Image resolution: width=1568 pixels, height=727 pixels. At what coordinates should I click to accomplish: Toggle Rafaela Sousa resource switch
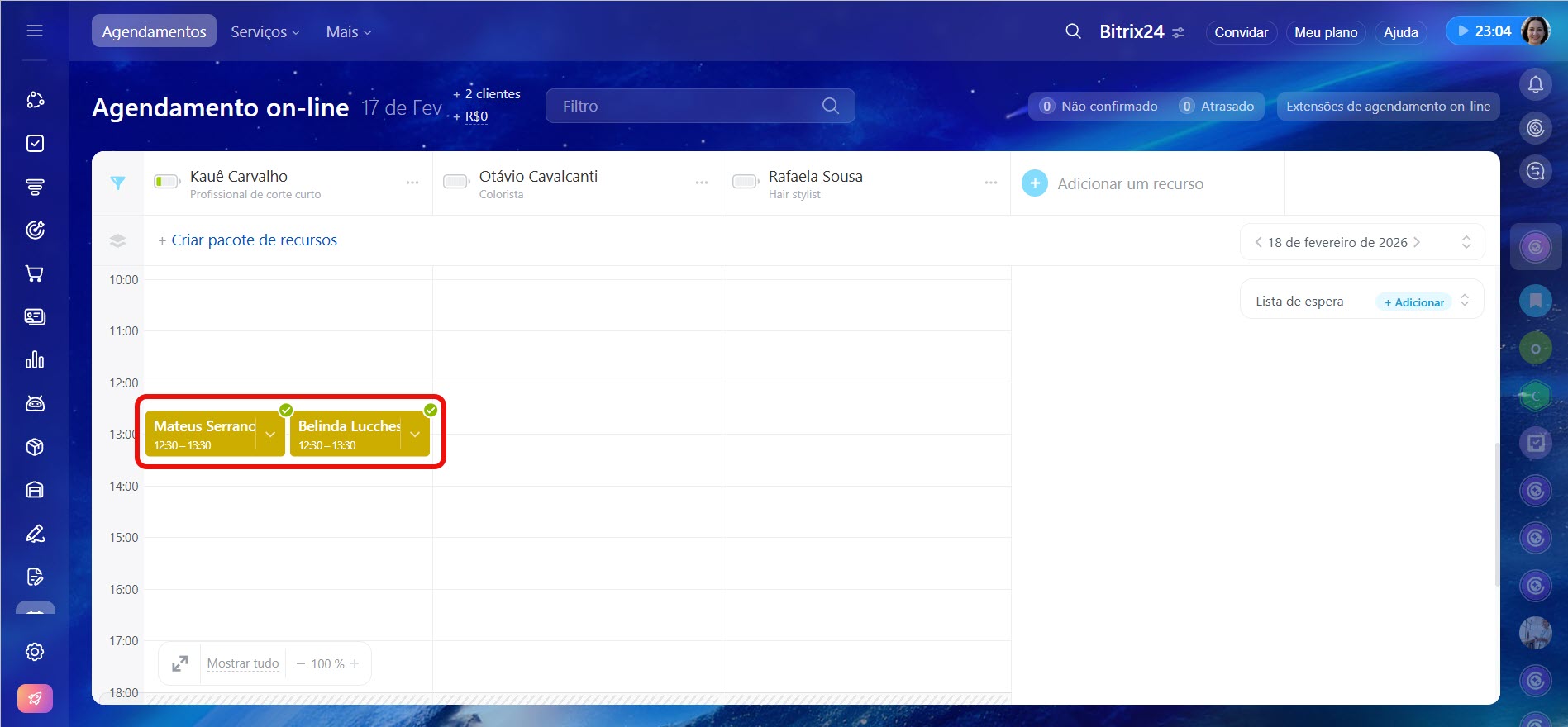[x=746, y=182]
